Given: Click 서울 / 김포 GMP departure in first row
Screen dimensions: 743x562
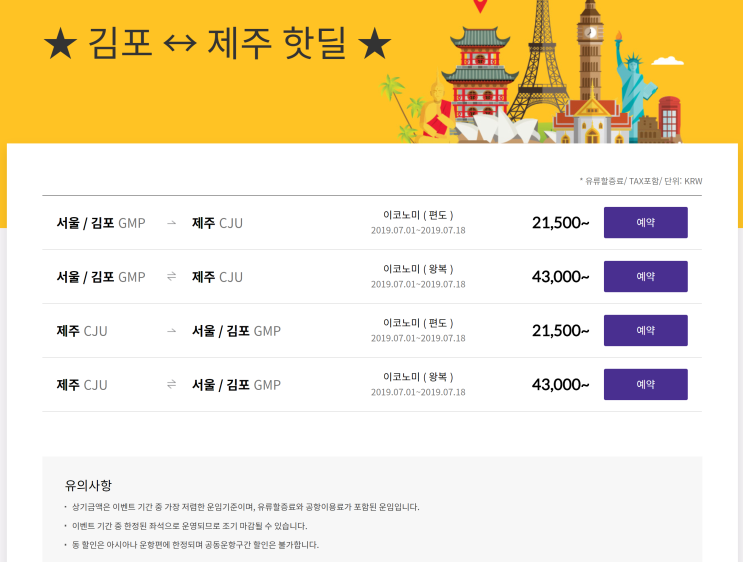Looking at the screenshot, I should click(x=101, y=223).
